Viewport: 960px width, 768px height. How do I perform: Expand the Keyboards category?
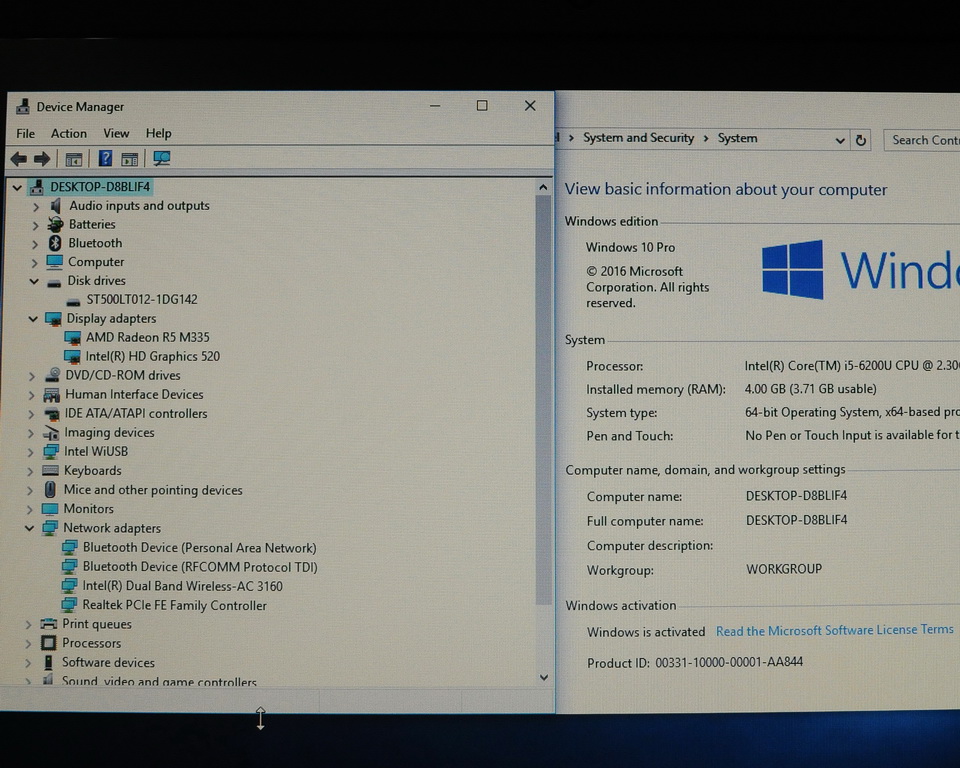point(30,472)
